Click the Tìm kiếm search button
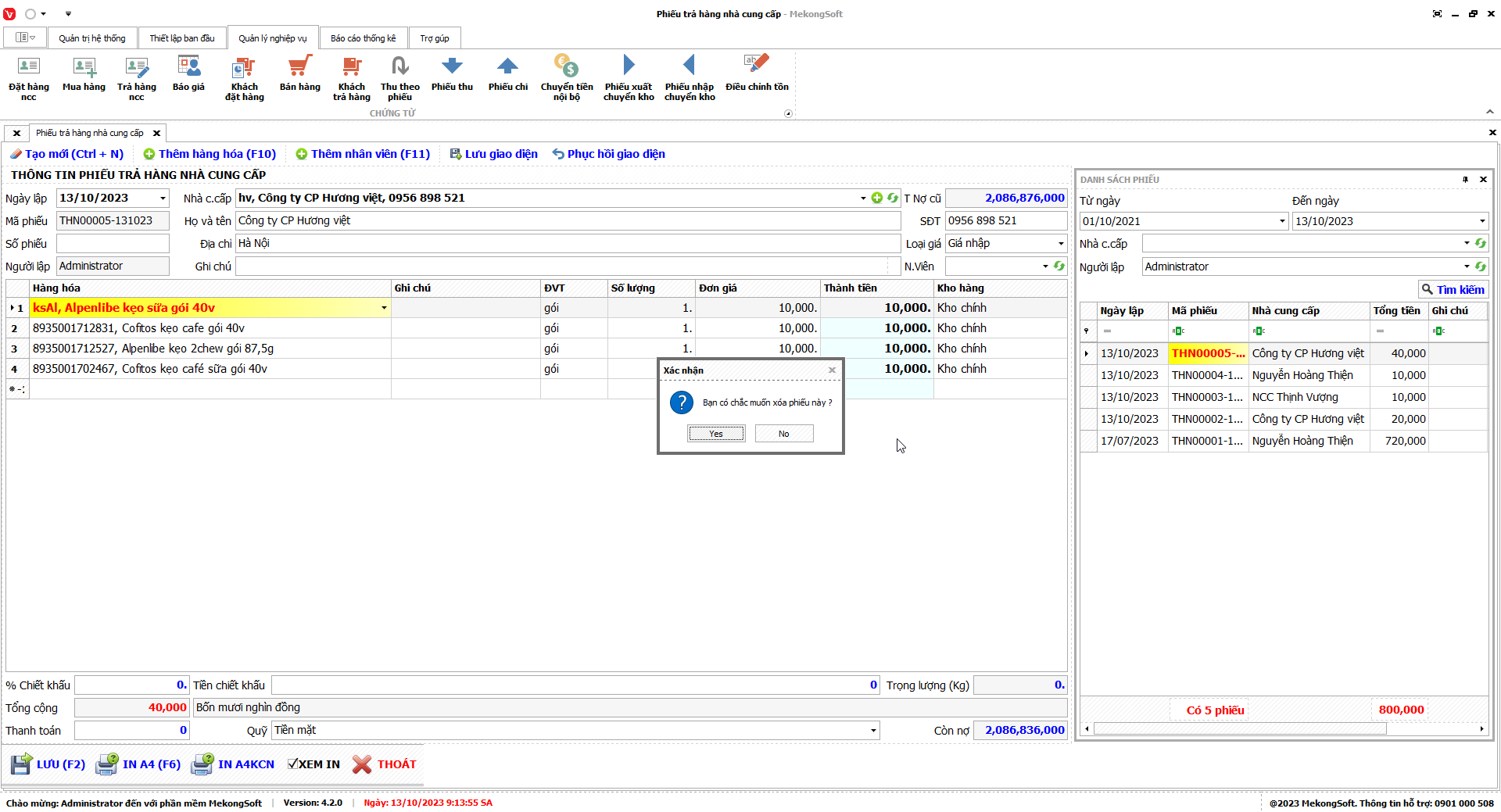Viewport: 1501px width, 812px height. click(x=1453, y=290)
